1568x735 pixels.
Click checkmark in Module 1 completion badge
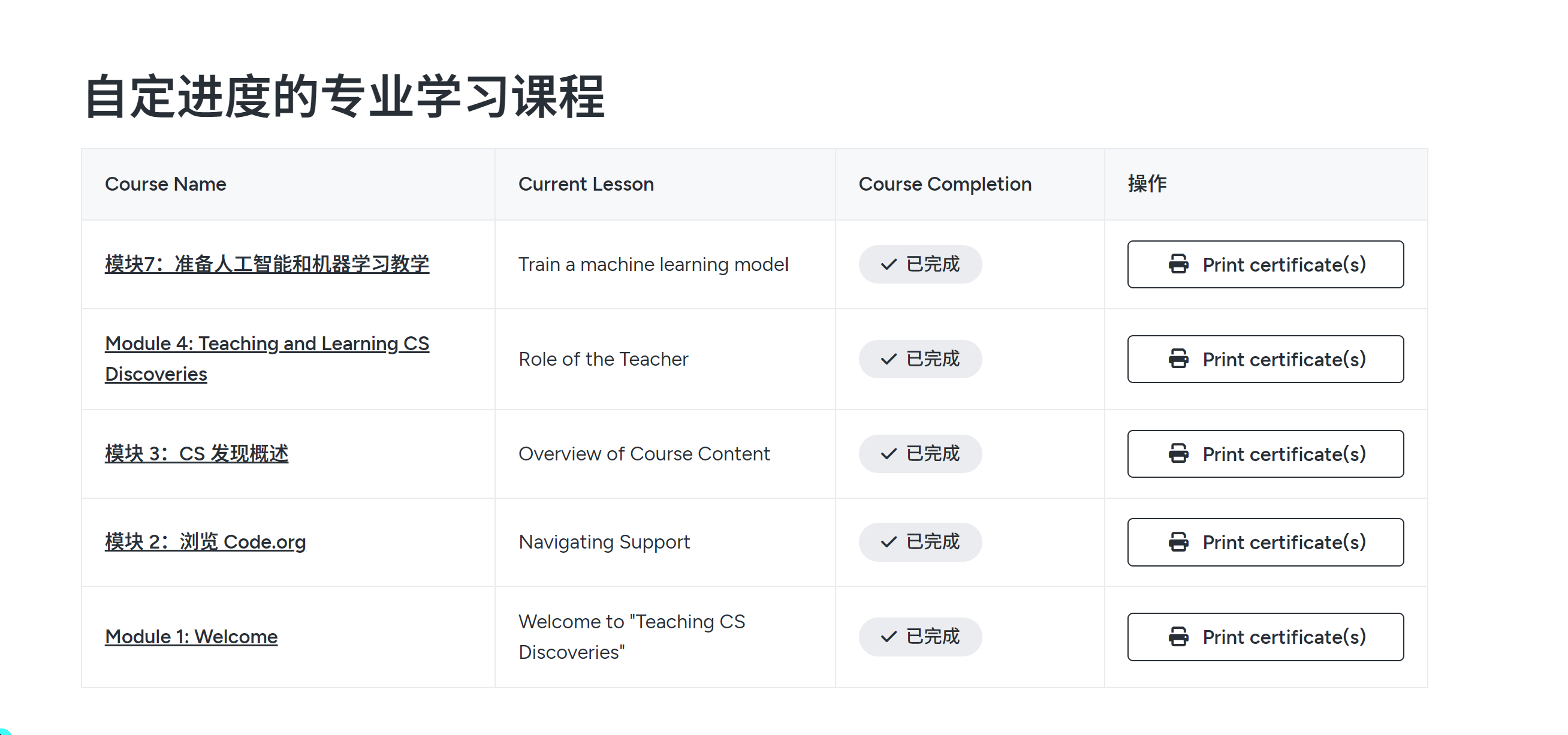pos(889,637)
